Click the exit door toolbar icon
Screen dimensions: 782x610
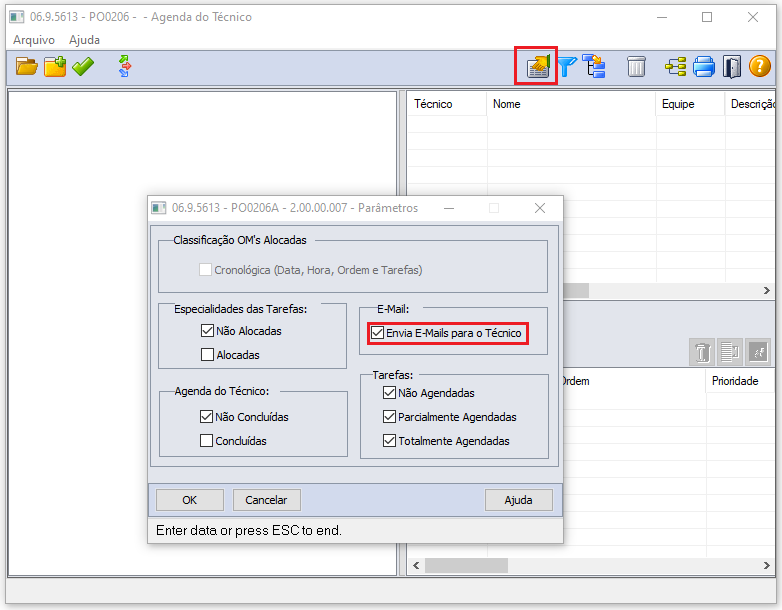(732, 66)
